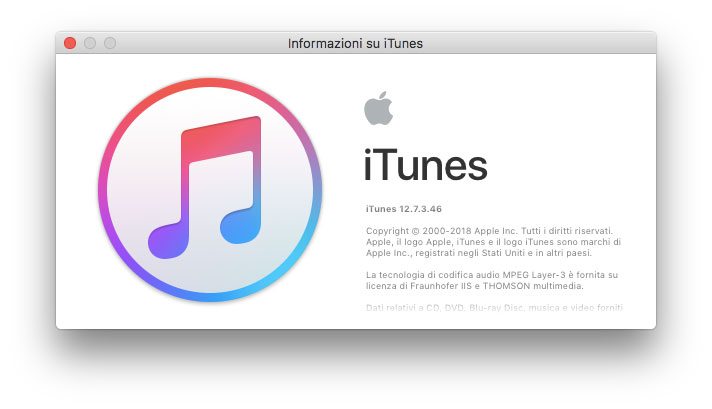
Task: Click the 'registrati negli Stati Uniti' line
Action: 479,253
